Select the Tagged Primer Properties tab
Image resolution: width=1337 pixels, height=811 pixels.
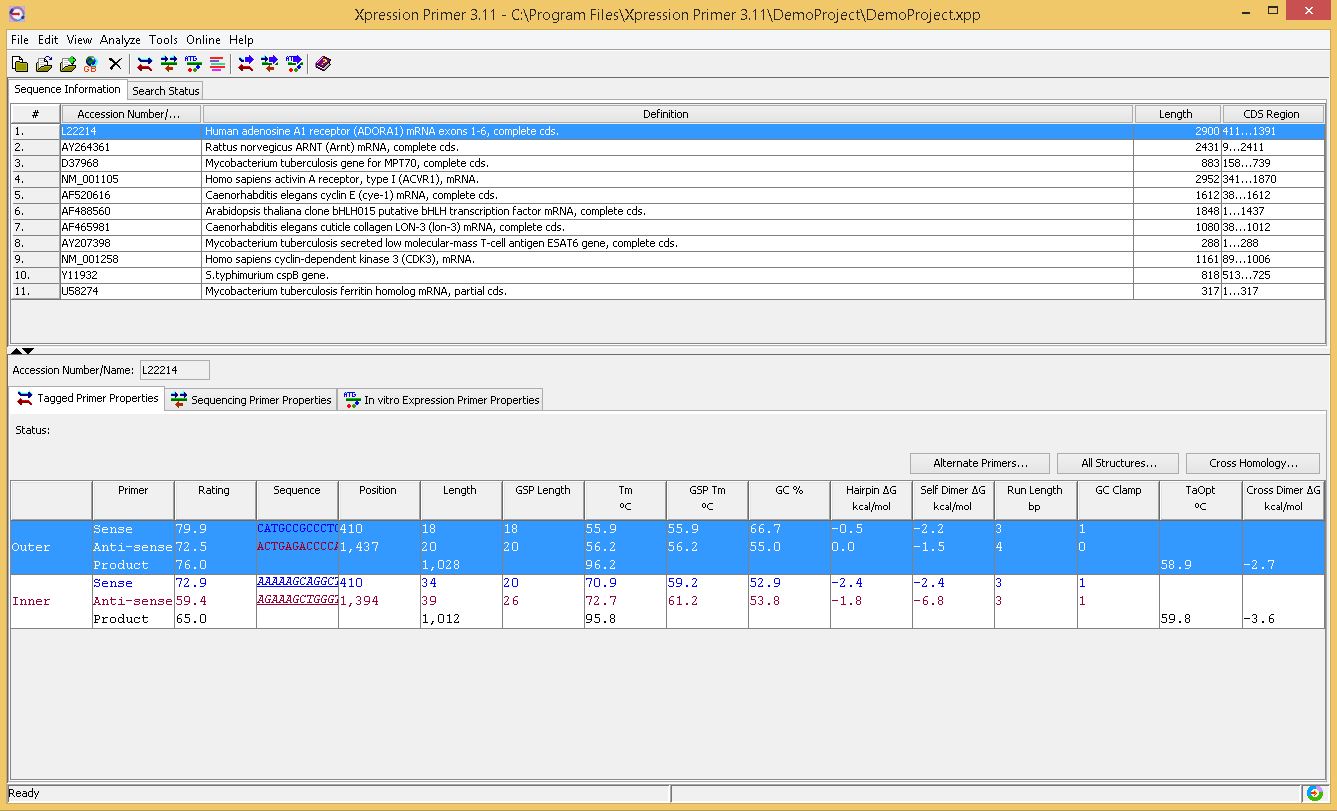[x=87, y=398]
